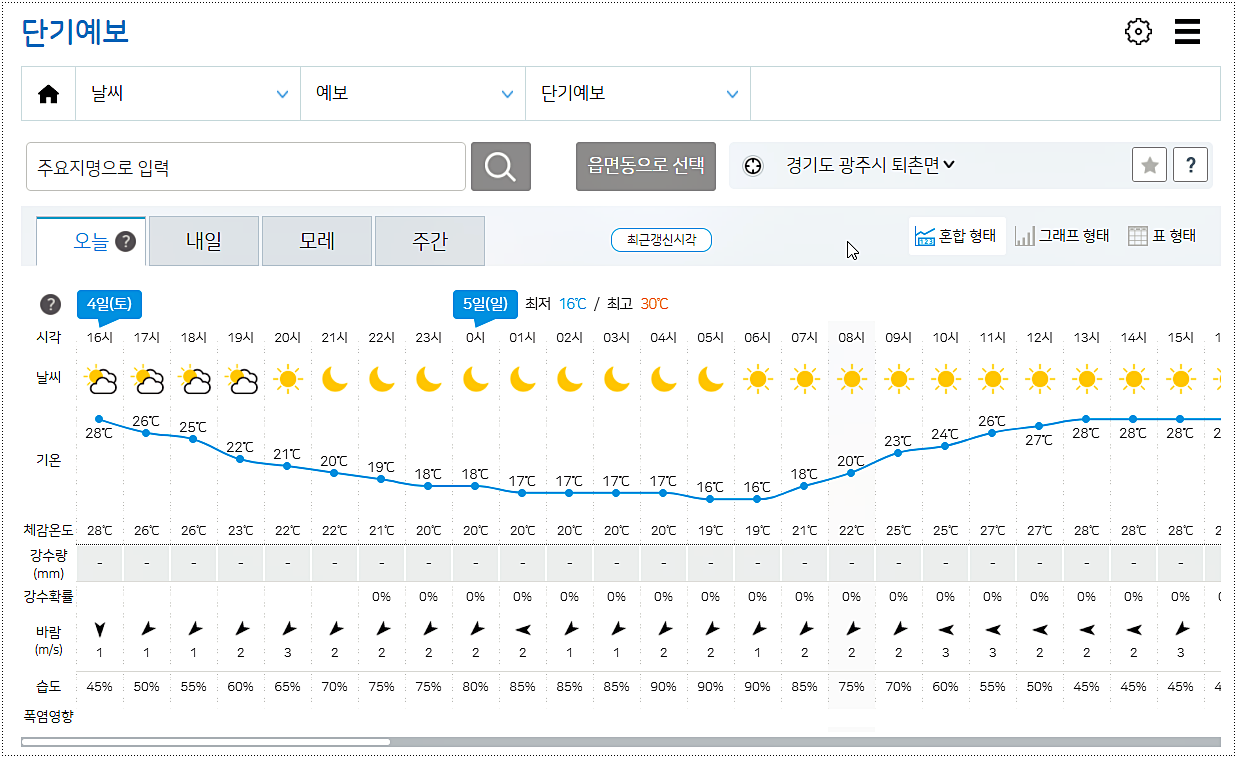Add location to favorites star icon
Screen dimensions: 1237x758
click(1150, 165)
